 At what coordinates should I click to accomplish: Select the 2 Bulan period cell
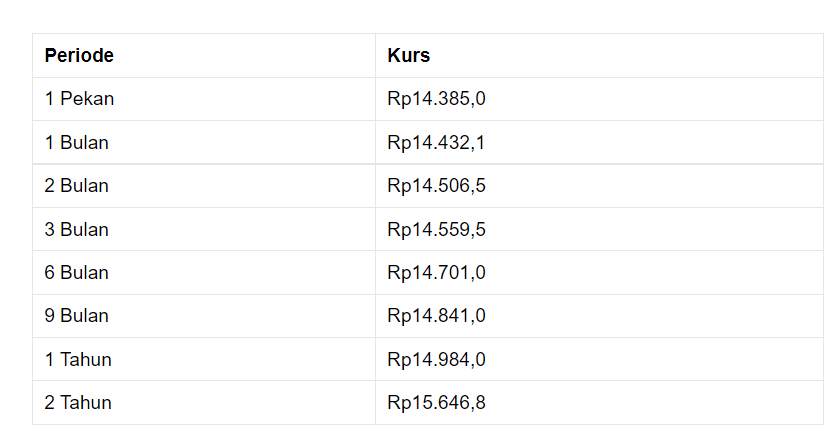click(204, 186)
